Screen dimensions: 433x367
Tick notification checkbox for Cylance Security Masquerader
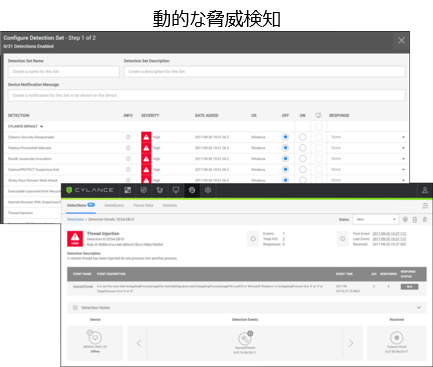coord(319,137)
